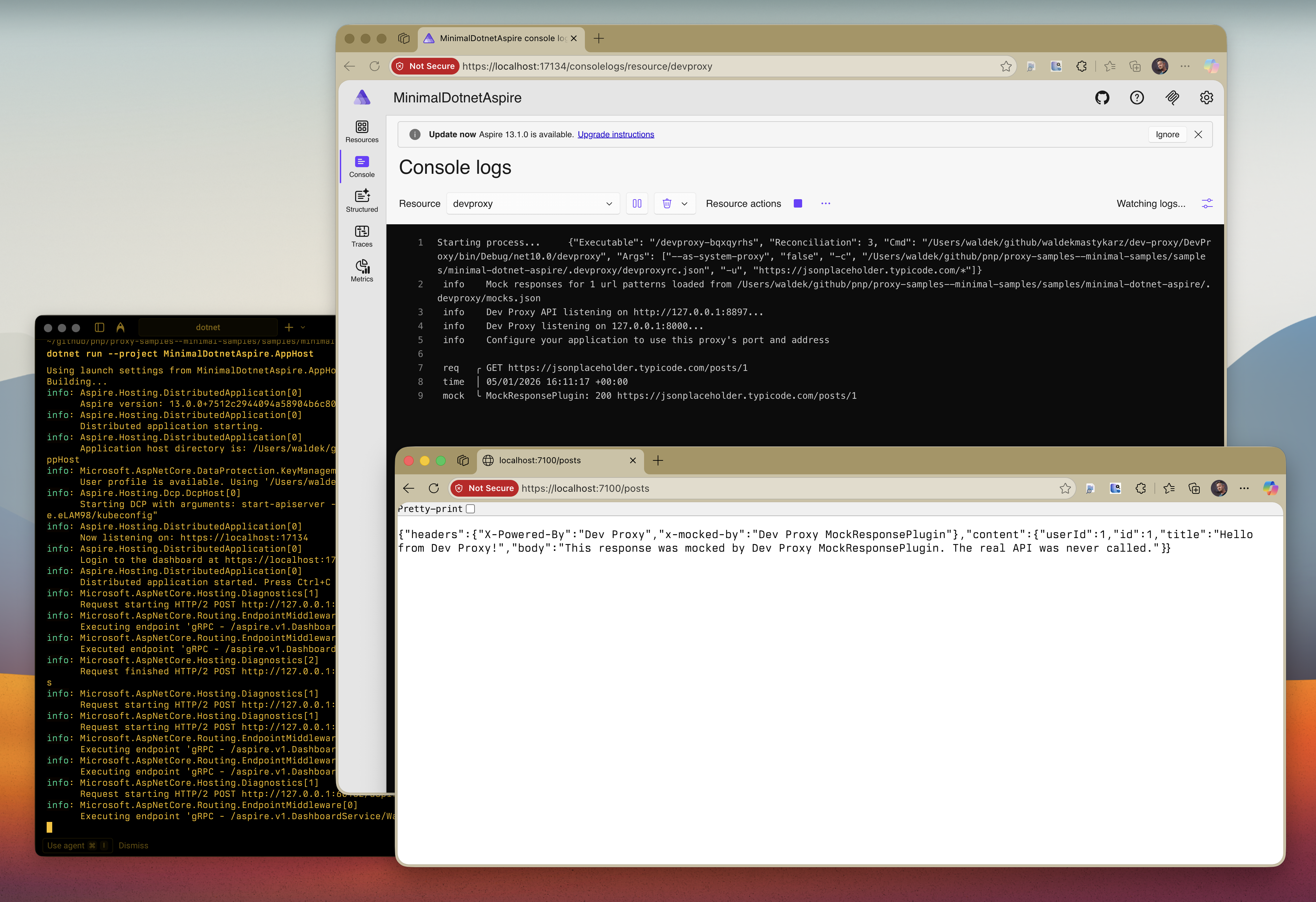Screen dimensions: 1316x902
Task: Open the Upgrade instructions link
Action: tap(616, 134)
